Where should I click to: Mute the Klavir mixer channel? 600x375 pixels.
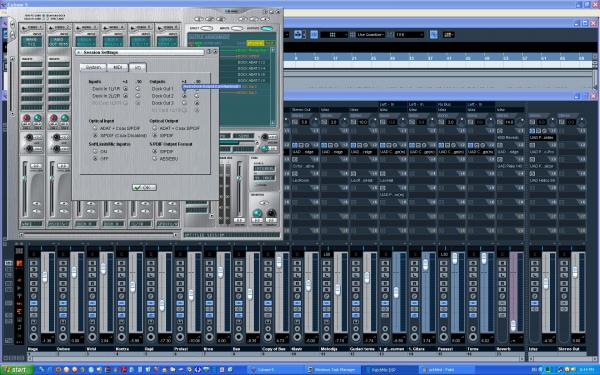click(x=297, y=263)
